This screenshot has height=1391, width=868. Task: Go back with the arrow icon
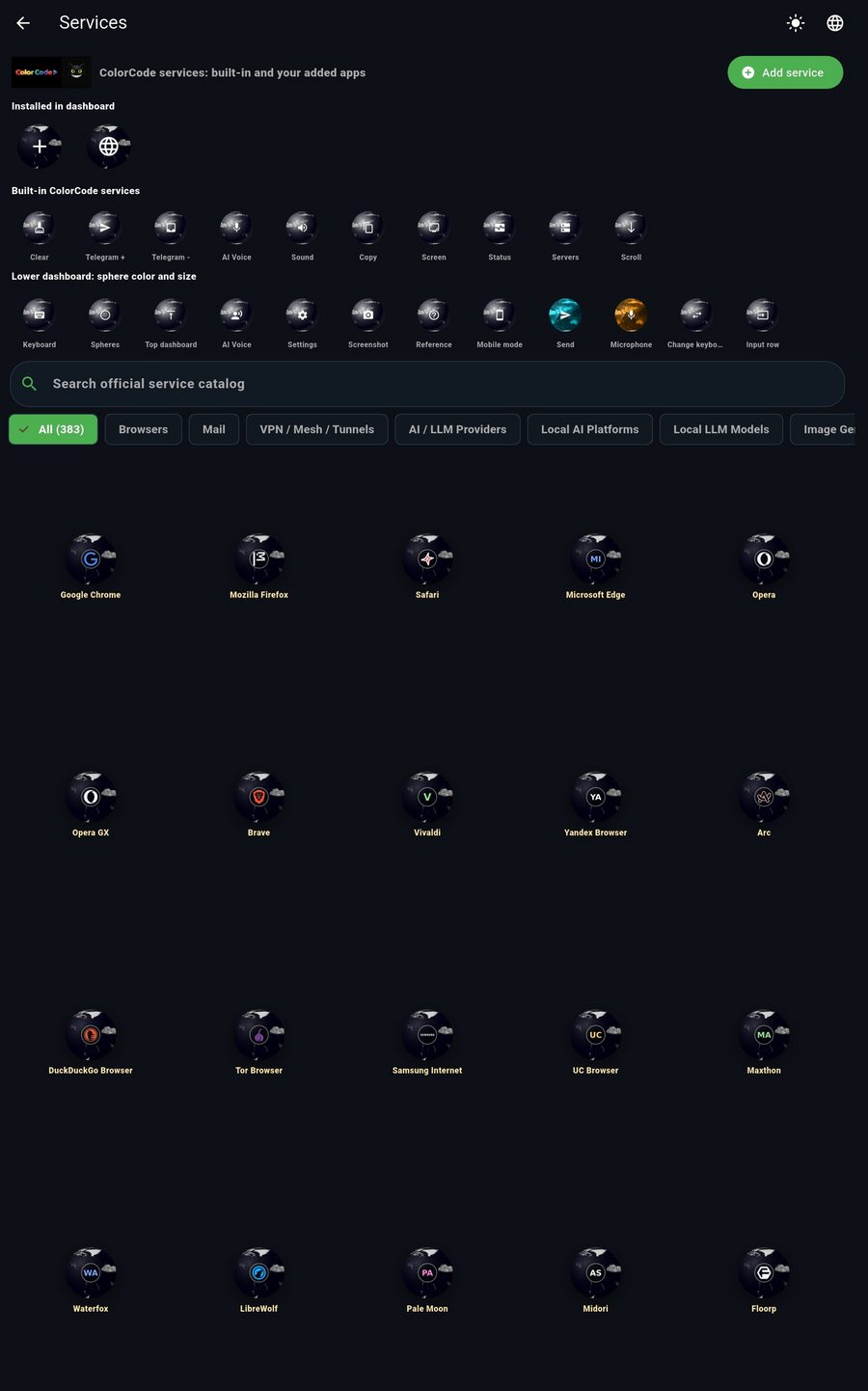(23, 23)
